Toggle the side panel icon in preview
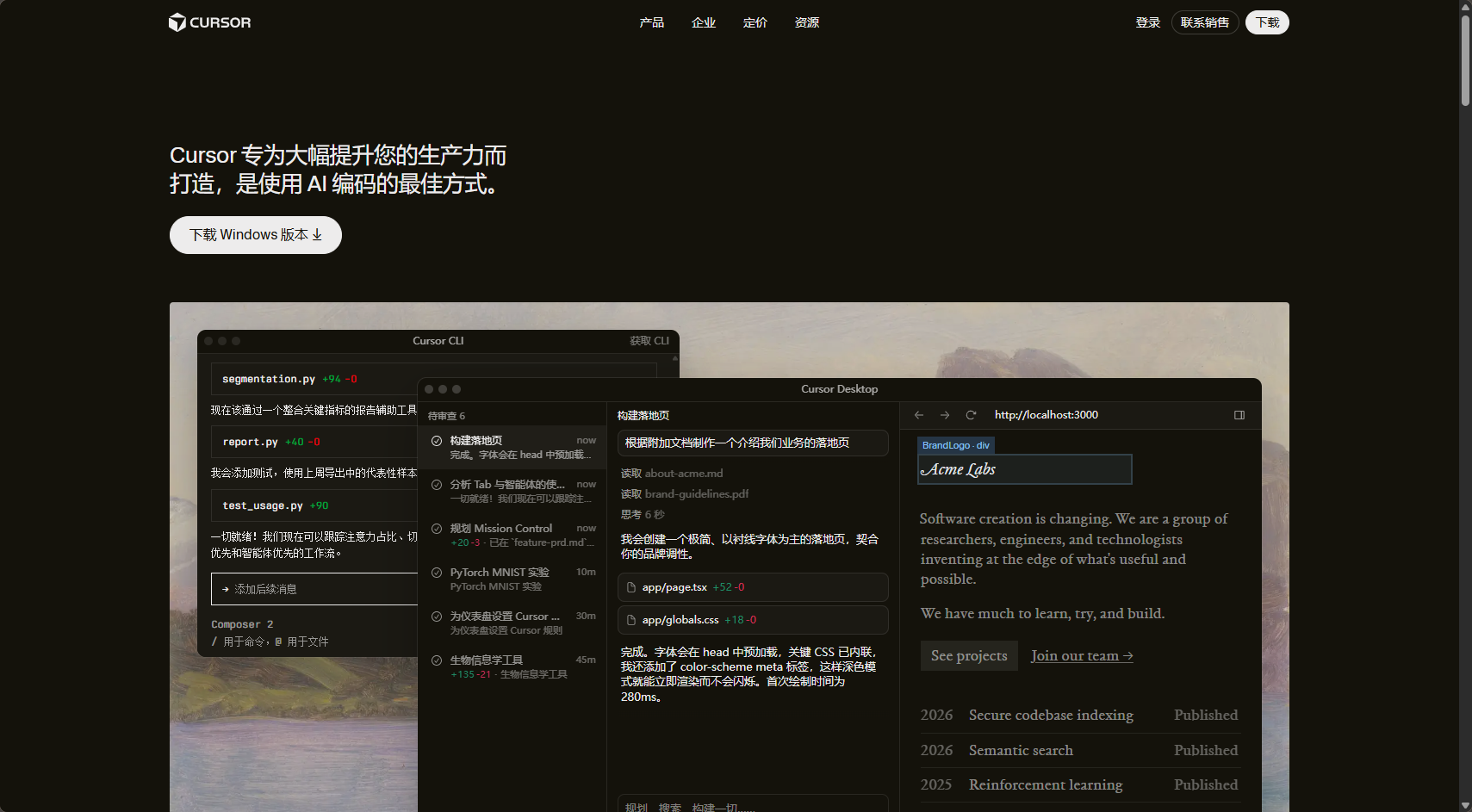1472x812 pixels. coord(1239,415)
